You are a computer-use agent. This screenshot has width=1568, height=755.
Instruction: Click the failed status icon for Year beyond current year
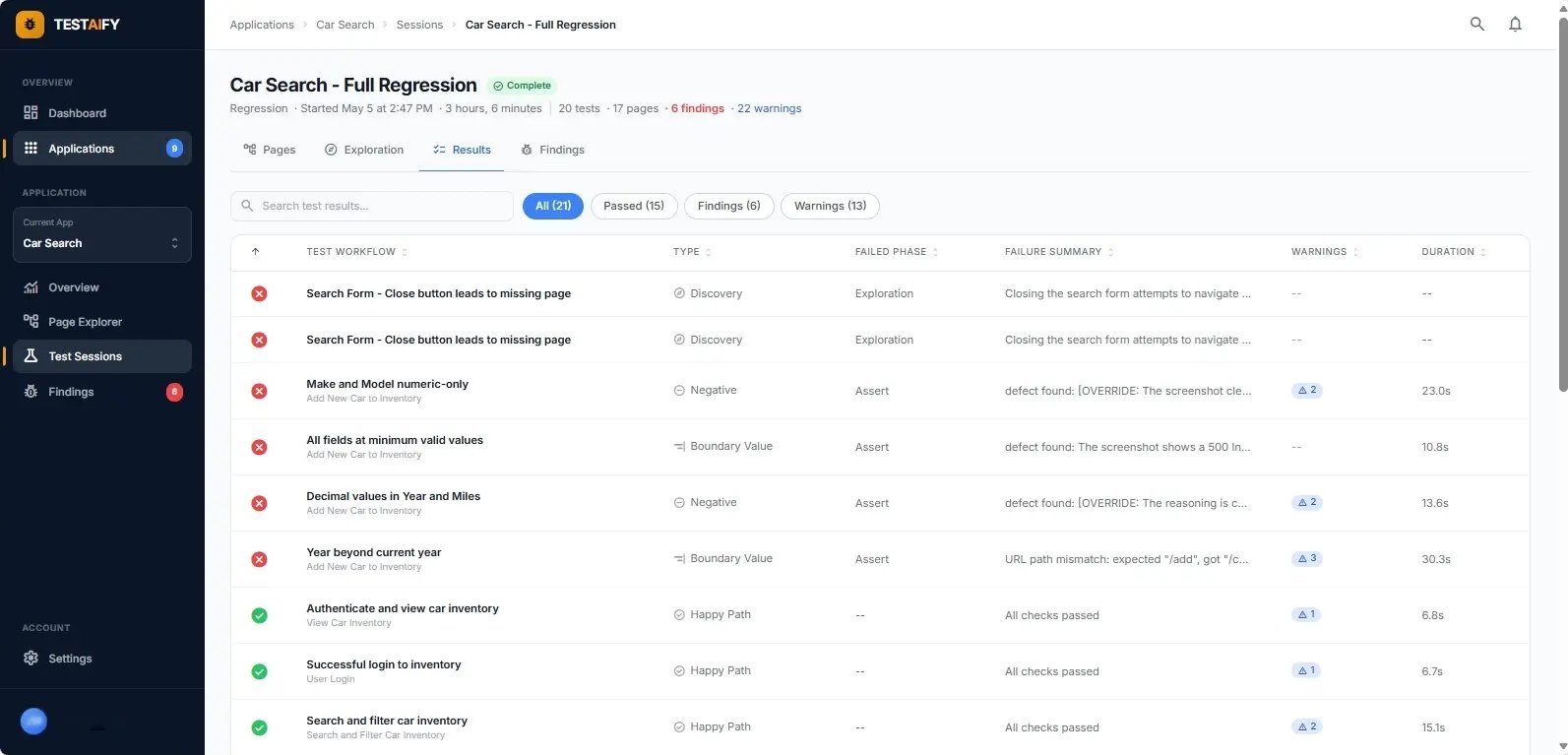coord(259,559)
